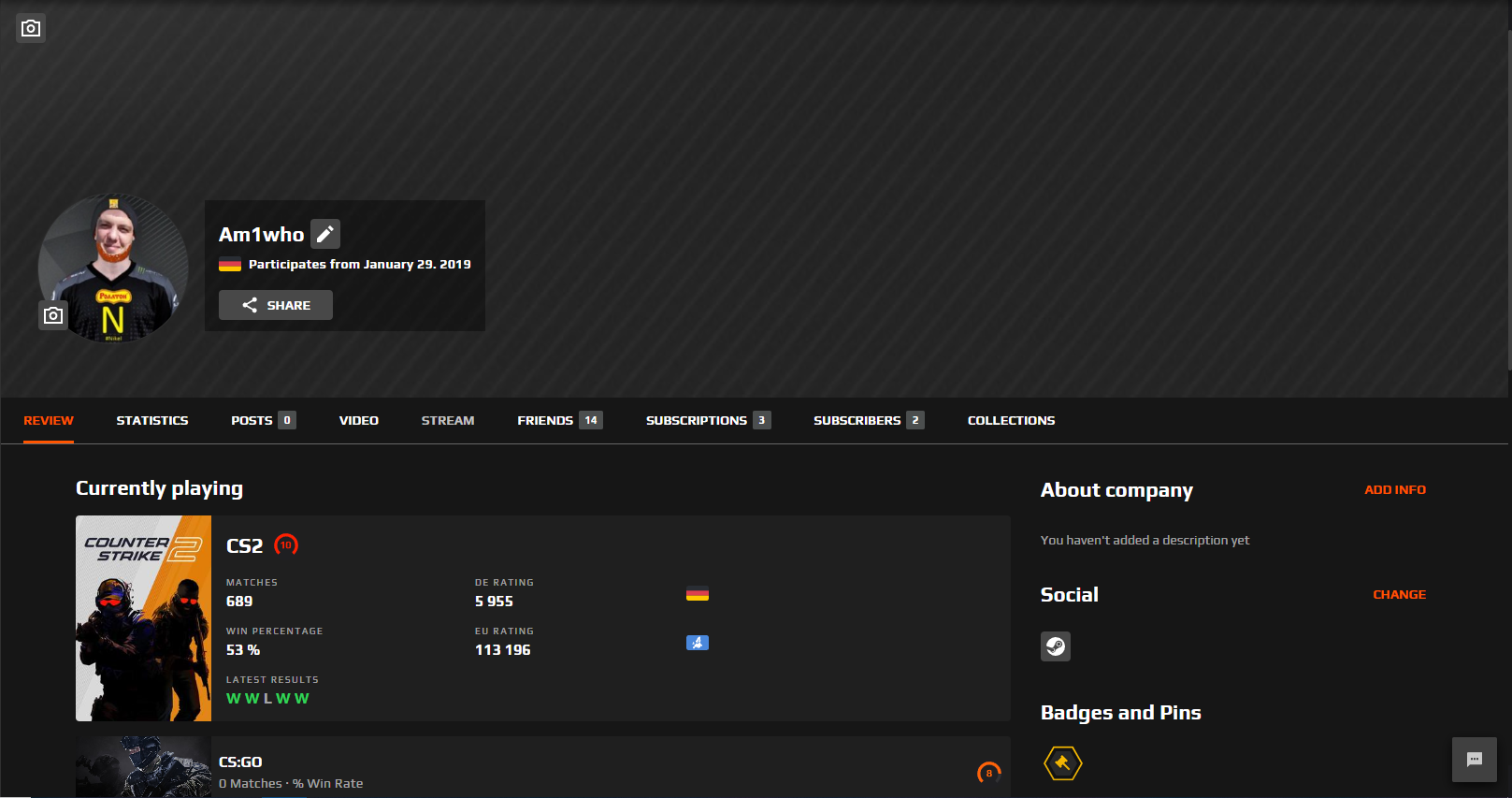Click the Am1who nickname
The image size is (1512, 798).
(262, 235)
